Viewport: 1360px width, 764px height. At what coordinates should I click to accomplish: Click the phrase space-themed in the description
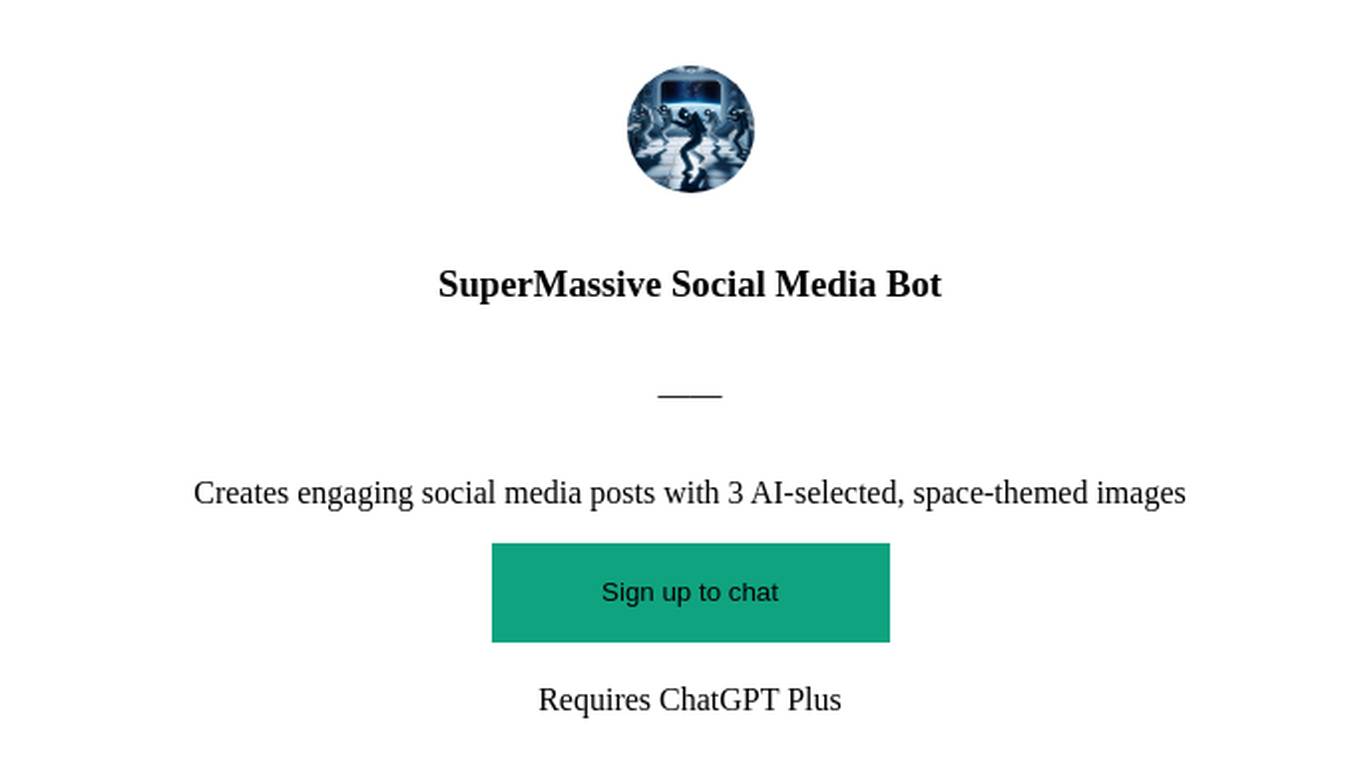point(1000,493)
